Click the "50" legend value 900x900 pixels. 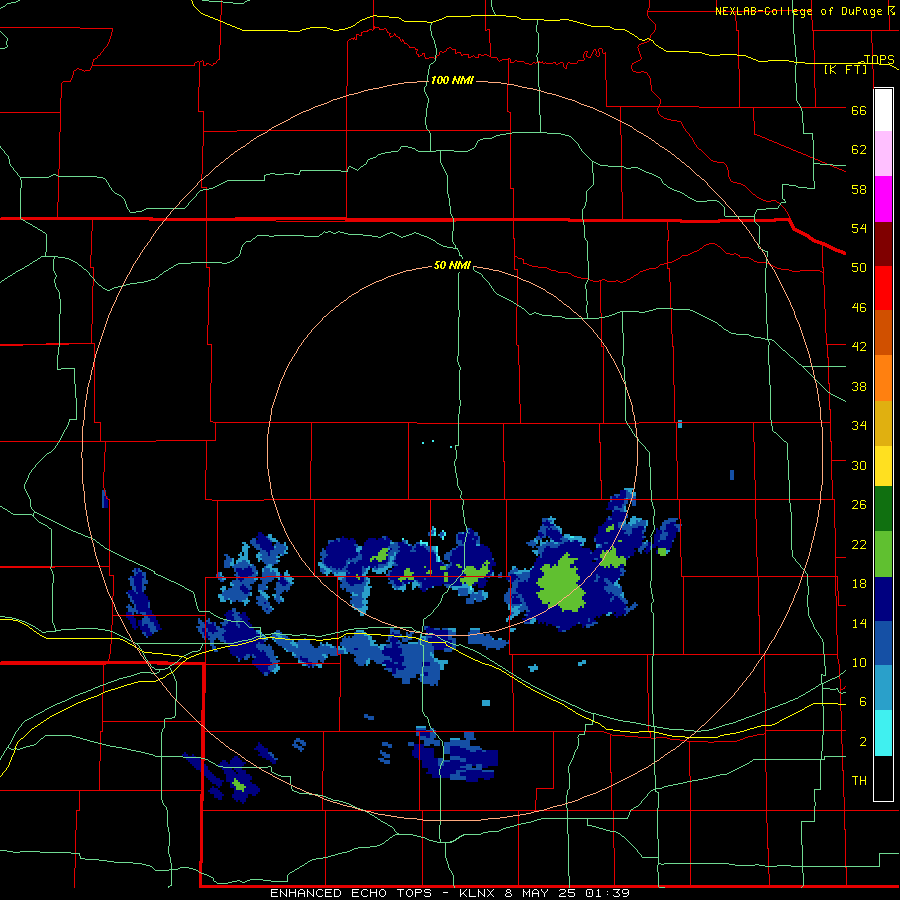(859, 268)
